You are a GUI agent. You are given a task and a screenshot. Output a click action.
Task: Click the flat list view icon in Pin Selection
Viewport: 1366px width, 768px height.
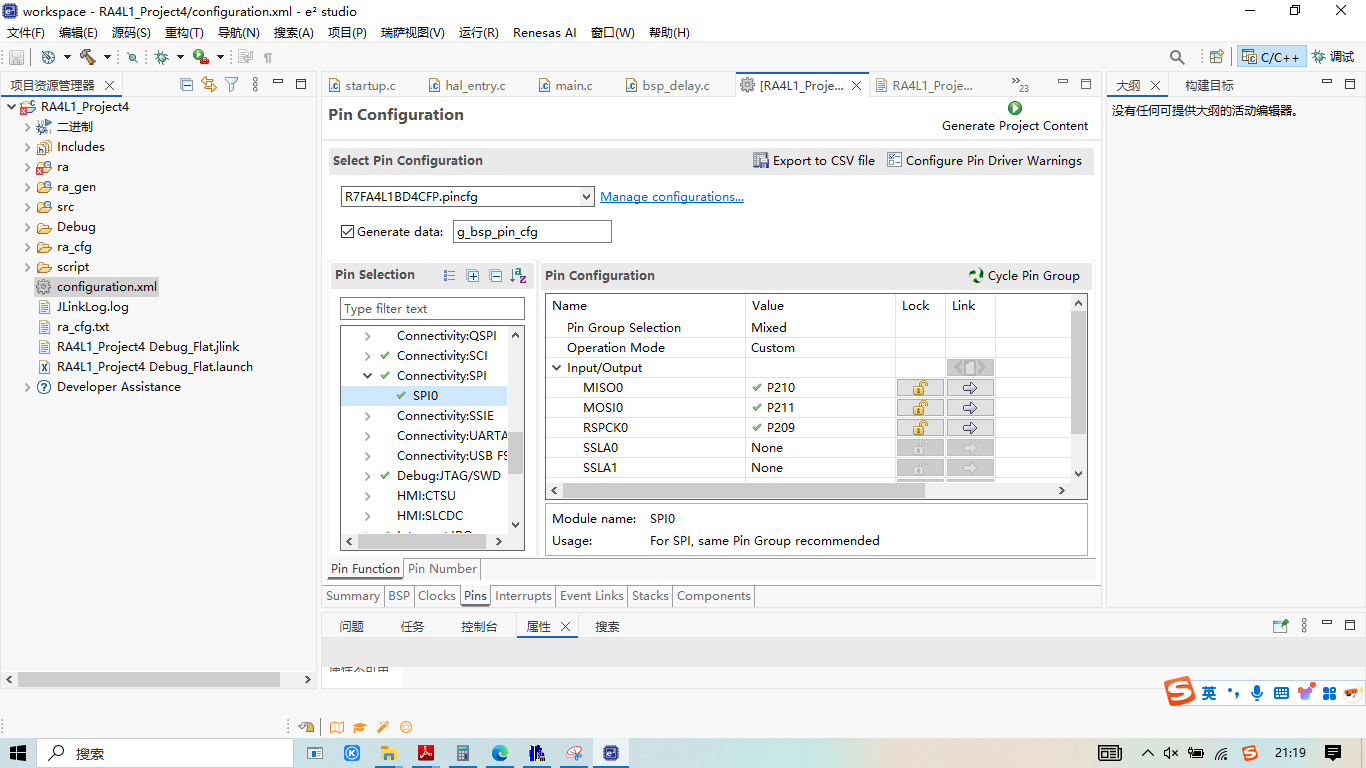(450, 276)
